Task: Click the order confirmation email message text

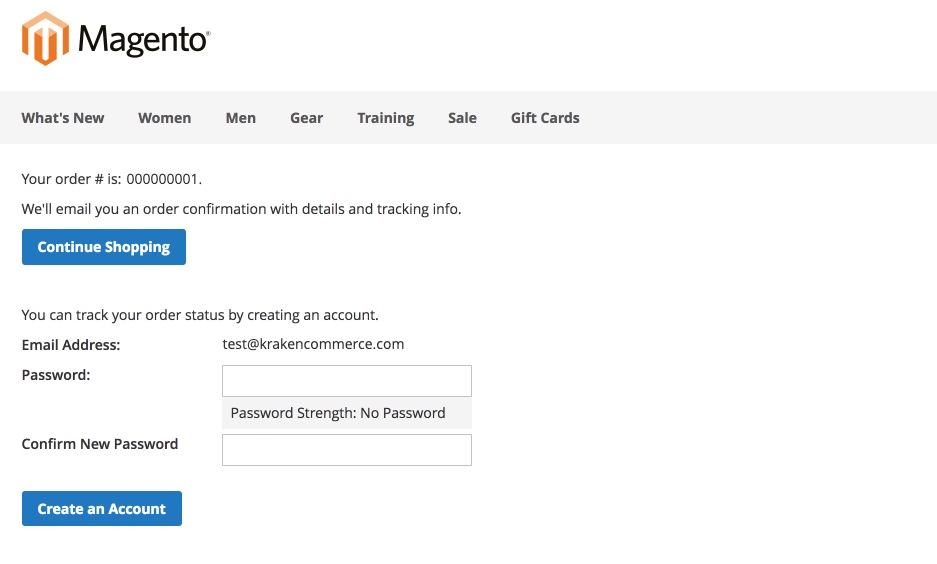Action: pyautogui.click(x=241, y=209)
